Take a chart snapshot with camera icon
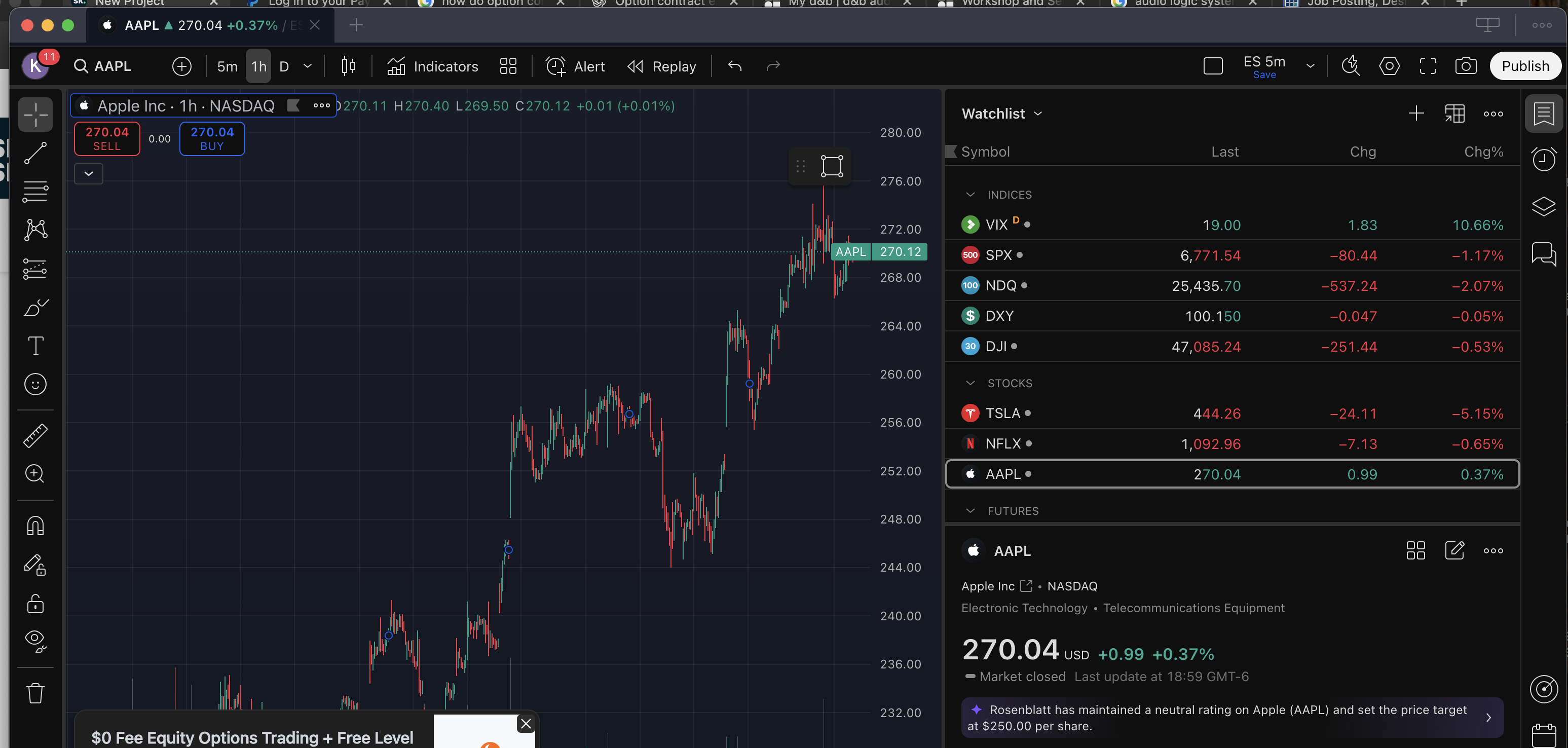This screenshot has width=1568, height=748. 1465,66
